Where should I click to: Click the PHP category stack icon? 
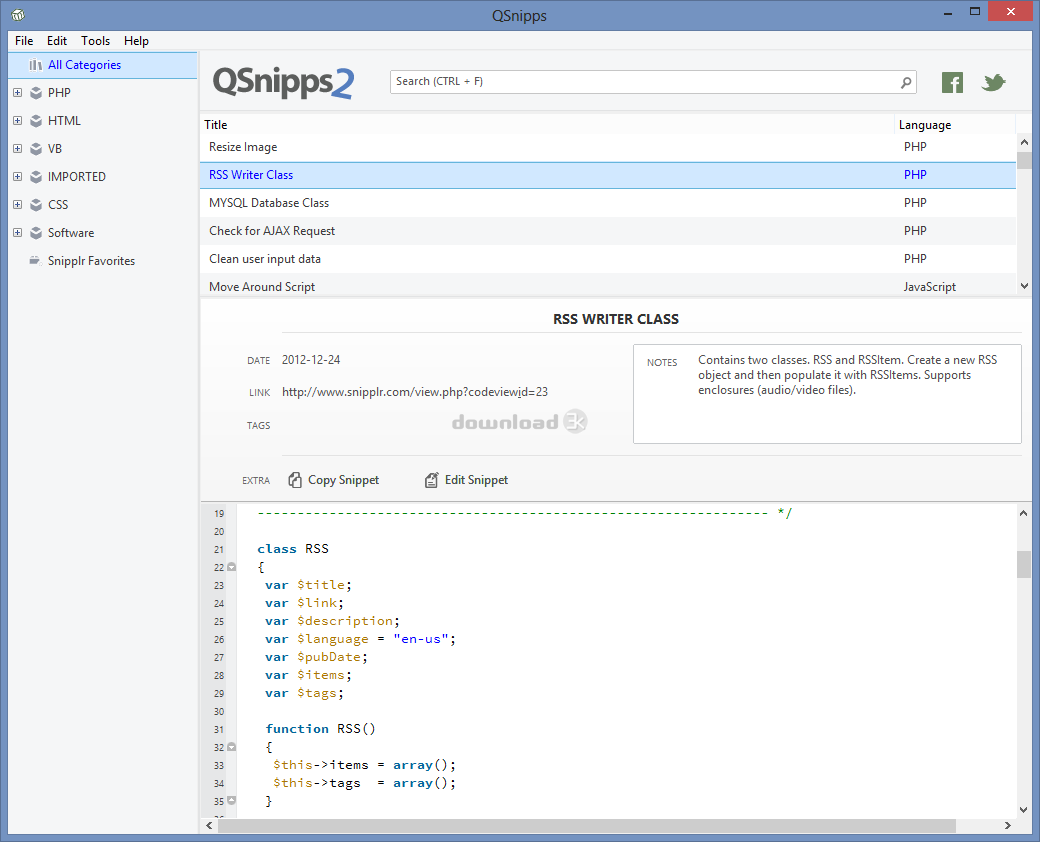coord(36,93)
